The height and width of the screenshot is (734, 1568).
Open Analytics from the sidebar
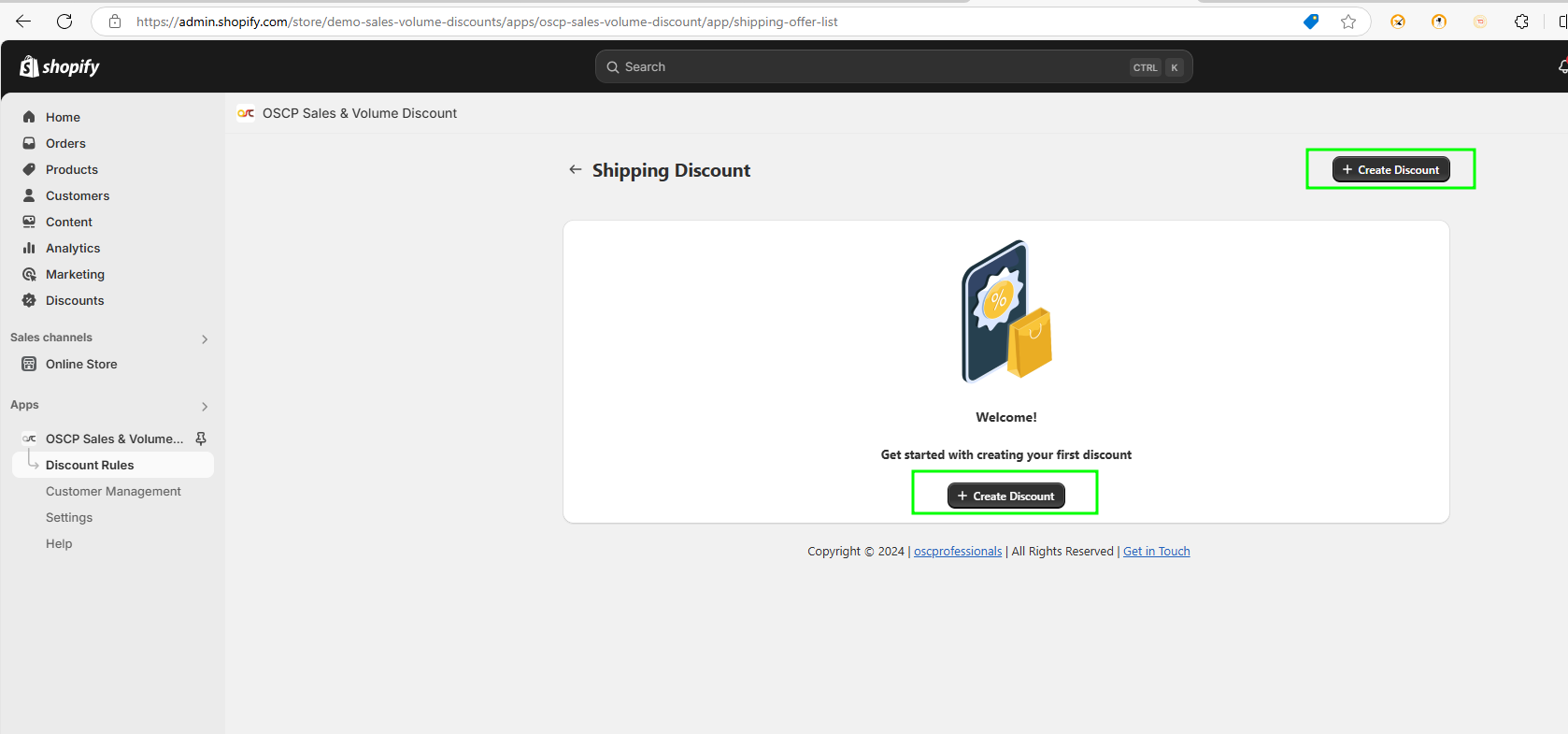pyautogui.click(x=73, y=248)
